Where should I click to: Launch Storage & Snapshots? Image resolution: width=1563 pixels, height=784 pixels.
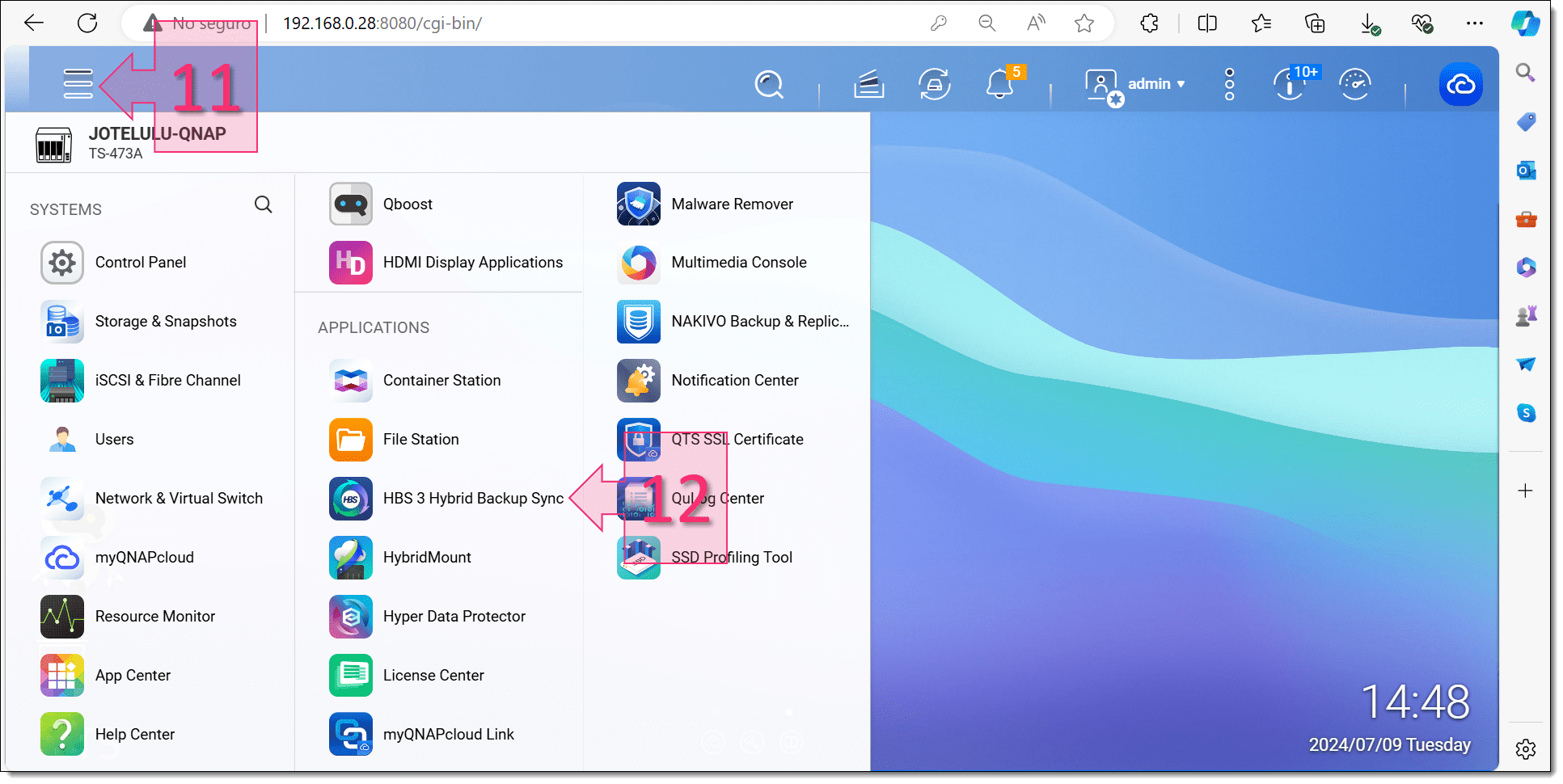click(139, 322)
